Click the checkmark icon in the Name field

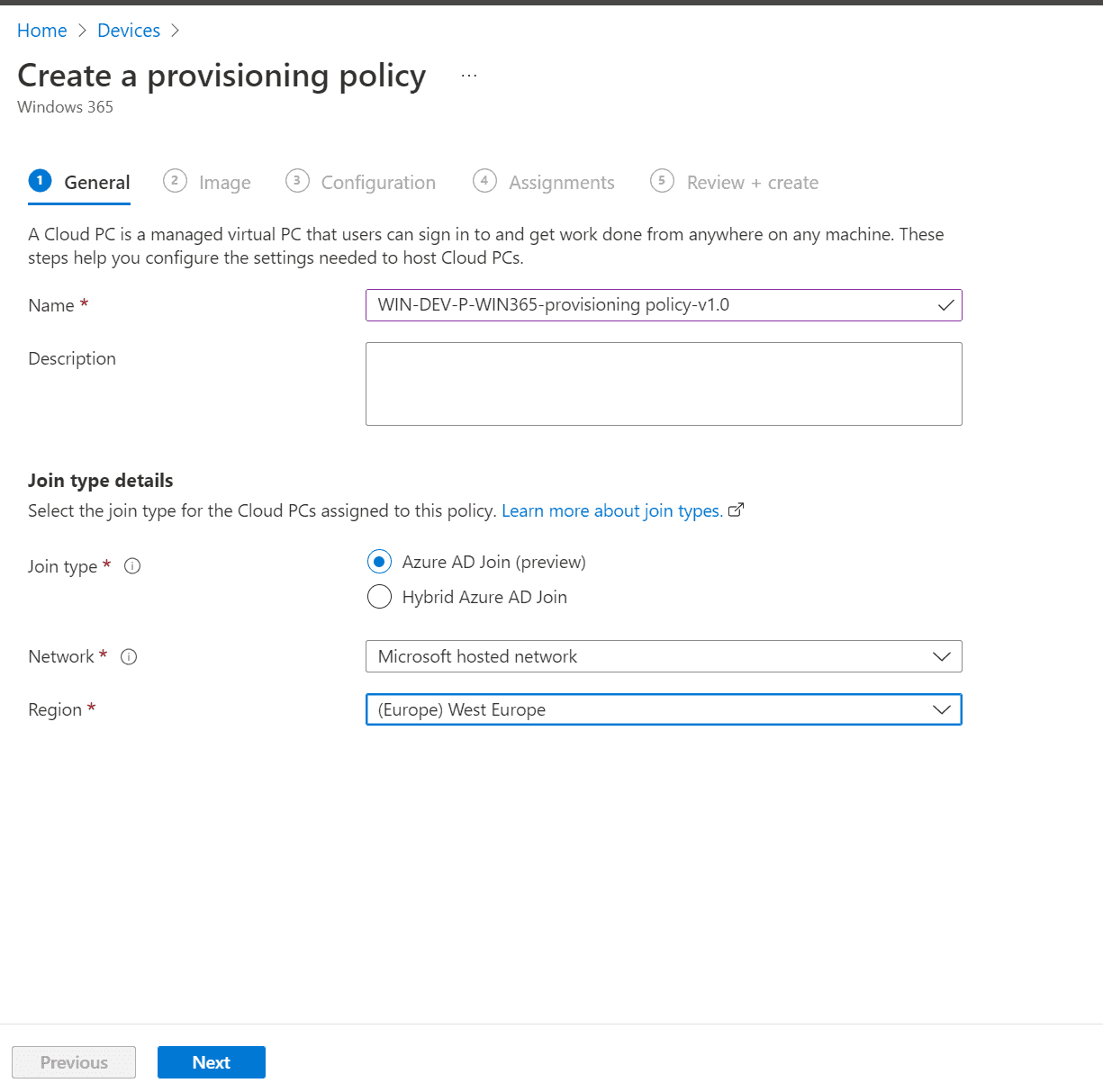(x=946, y=305)
